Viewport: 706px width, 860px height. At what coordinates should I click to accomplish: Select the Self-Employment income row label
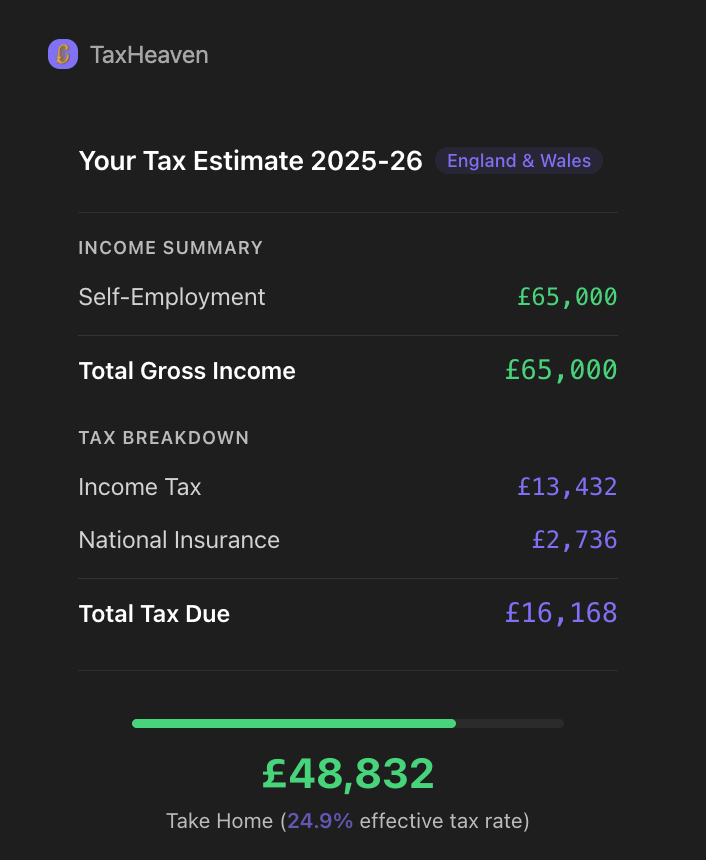coord(172,297)
